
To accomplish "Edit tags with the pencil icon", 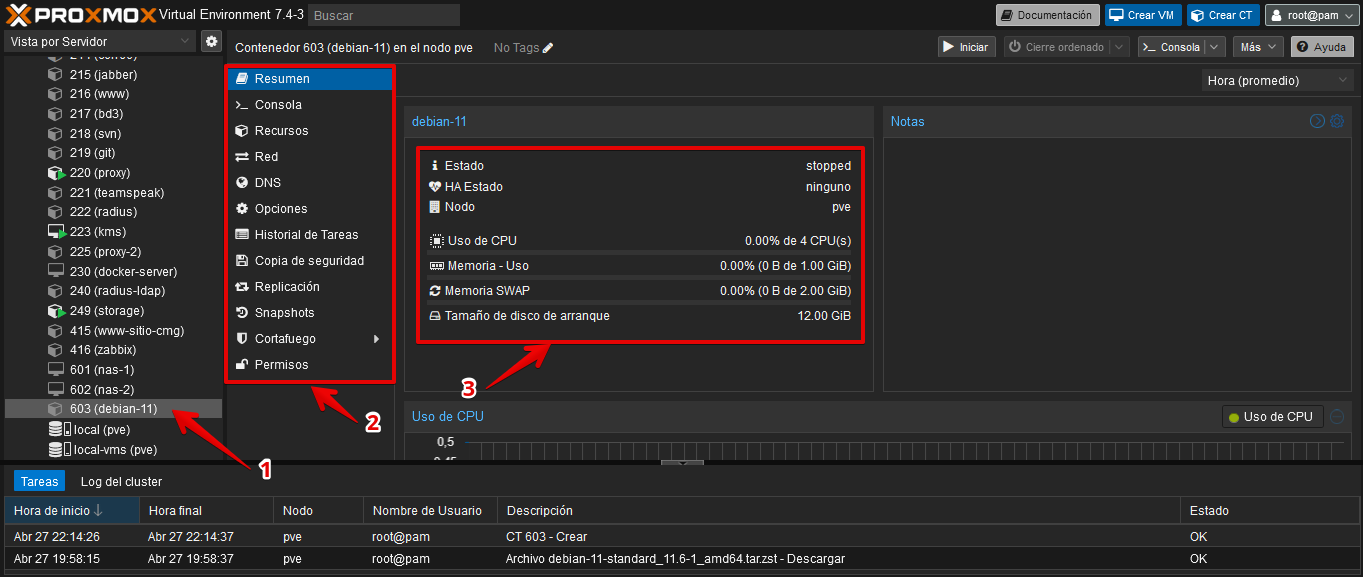I will click(x=548, y=48).
